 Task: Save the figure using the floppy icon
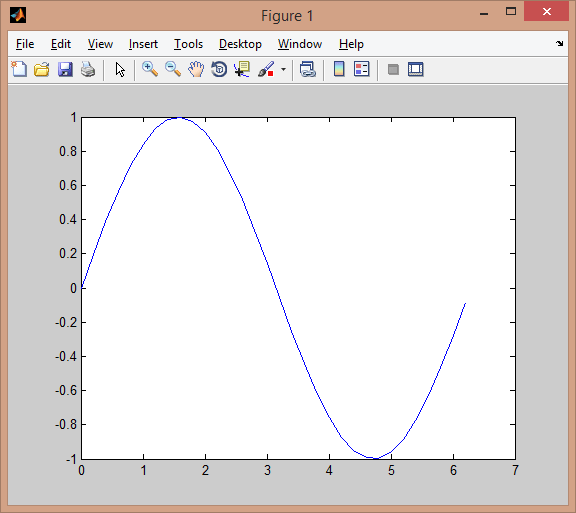[x=65, y=69]
